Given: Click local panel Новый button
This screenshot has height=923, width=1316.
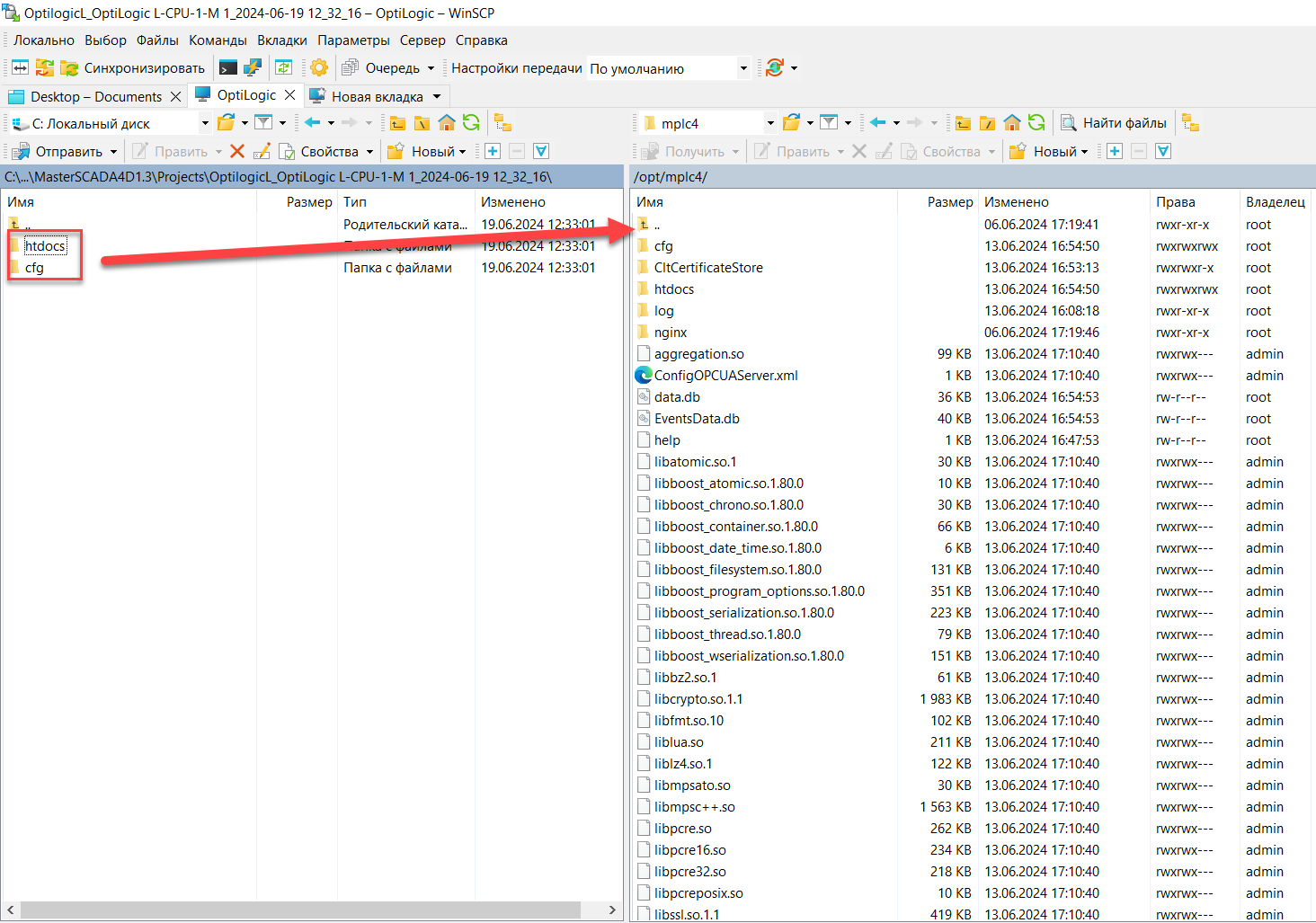Looking at the screenshot, I should pyautogui.click(x=426, y=151).
